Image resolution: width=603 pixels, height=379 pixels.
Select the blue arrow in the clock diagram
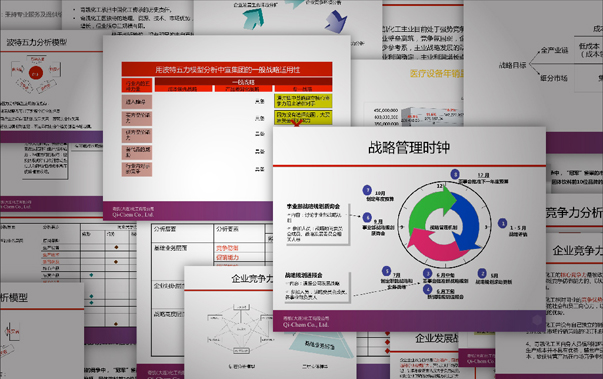point(466,222)
